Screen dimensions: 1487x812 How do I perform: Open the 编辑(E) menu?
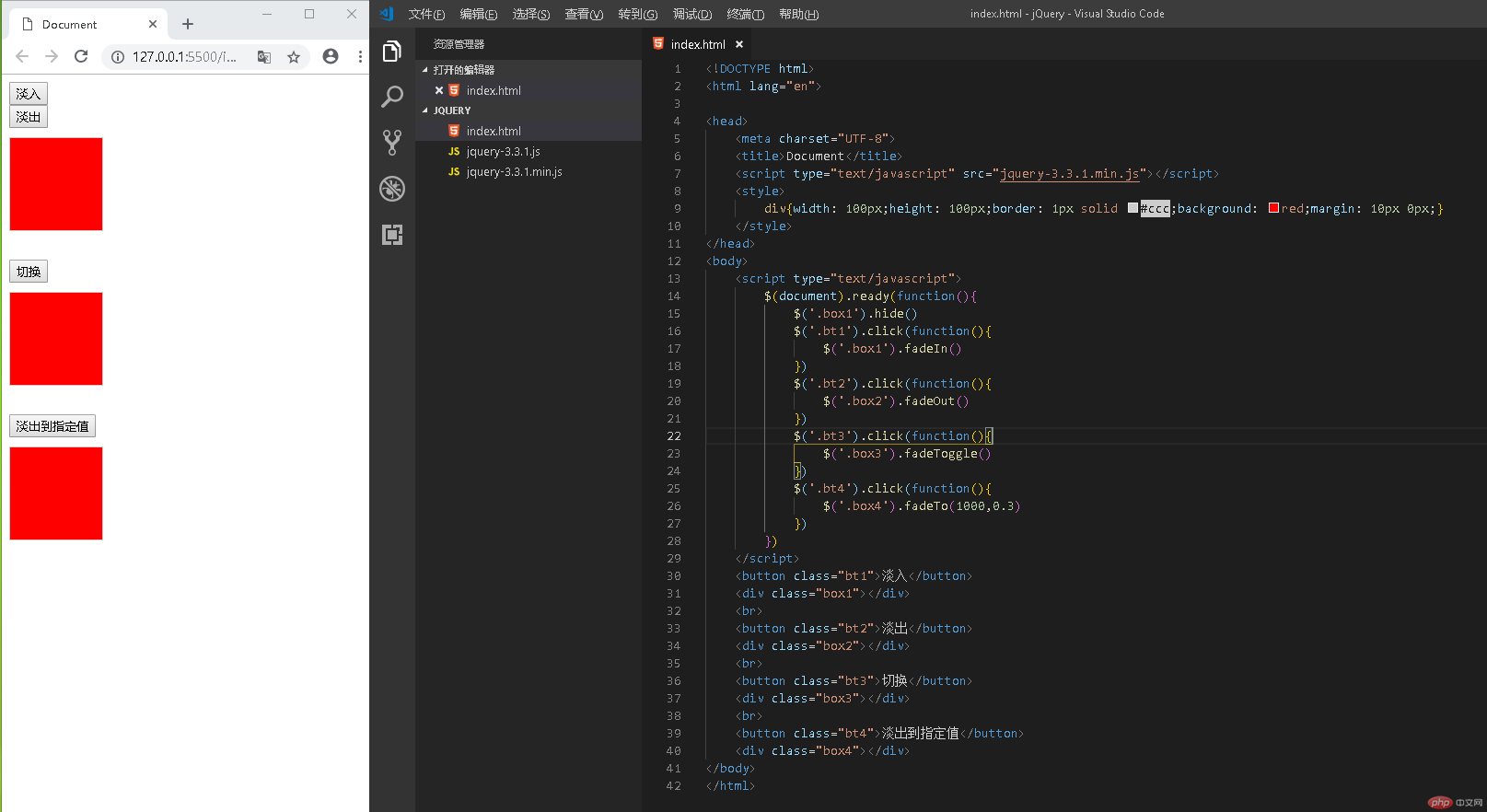(x=479, y=14)
